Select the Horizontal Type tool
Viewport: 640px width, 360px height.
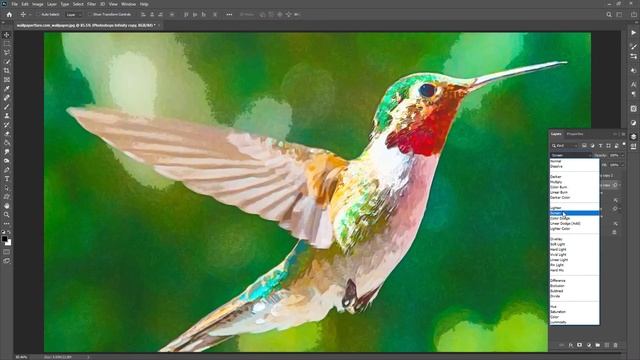(x=7, y=179)
